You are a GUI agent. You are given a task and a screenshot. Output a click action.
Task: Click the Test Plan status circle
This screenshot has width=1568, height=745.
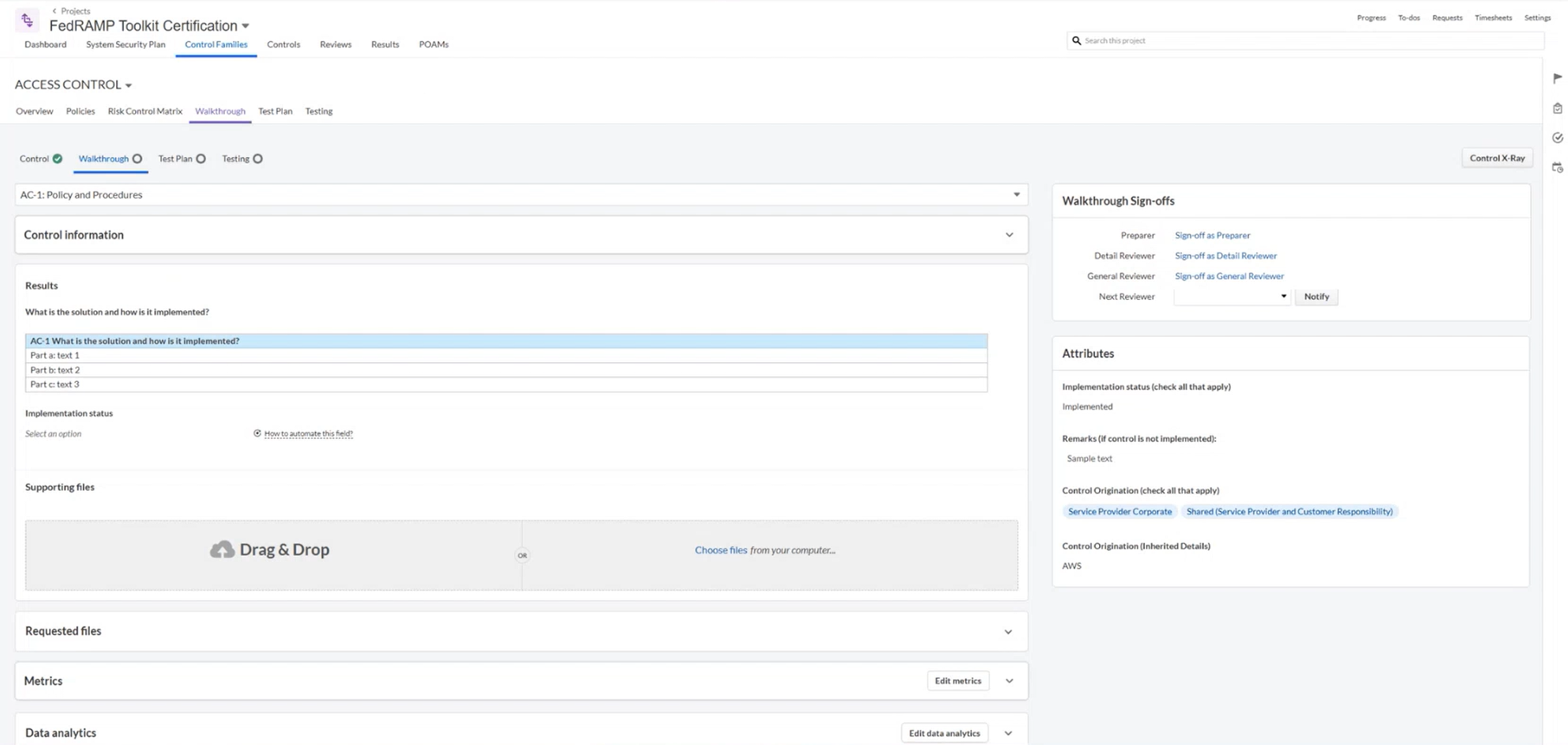[201, 159]
